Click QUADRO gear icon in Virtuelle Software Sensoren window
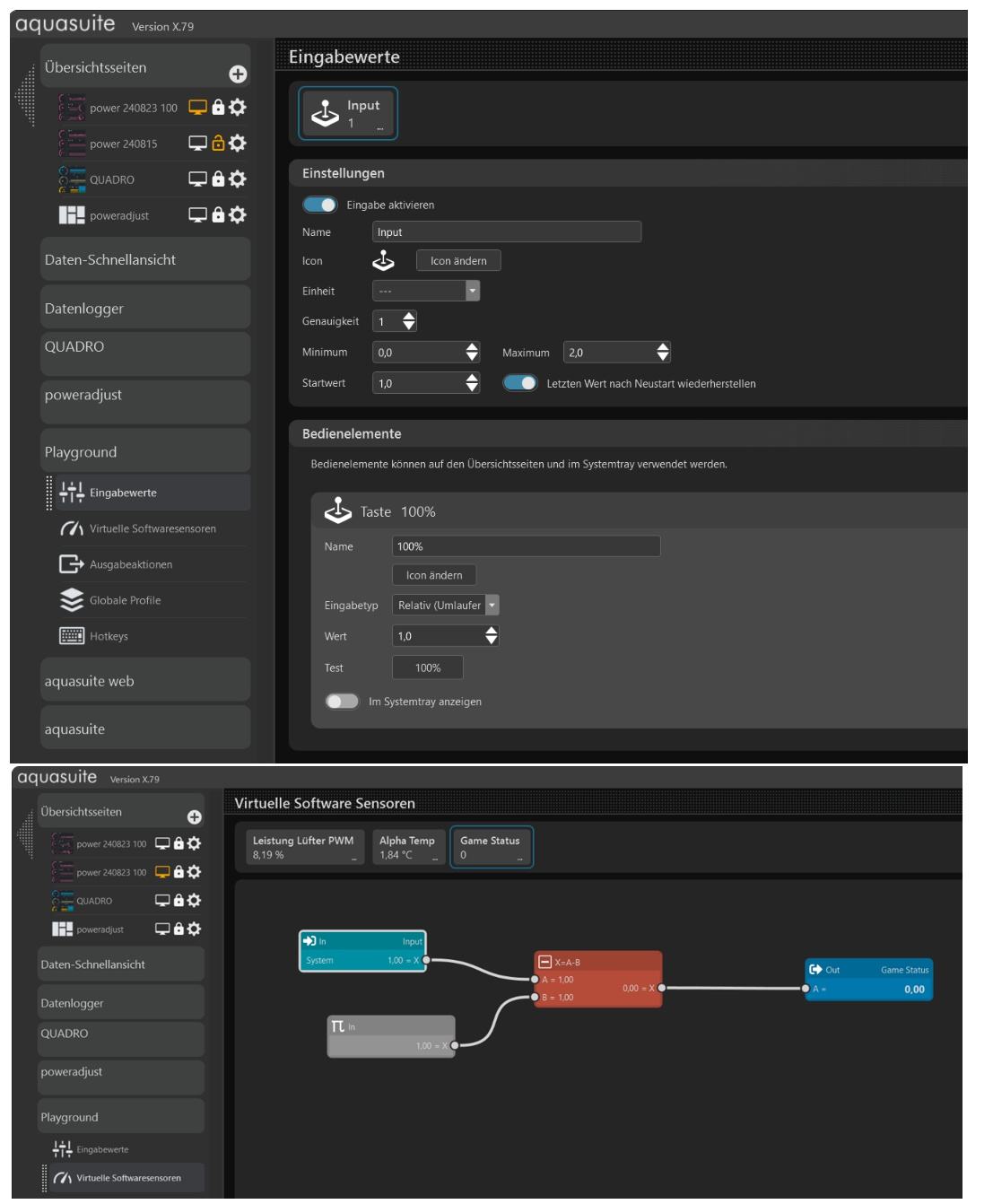This screenshot has width=993, height=1204. click(x=195, y=901)
